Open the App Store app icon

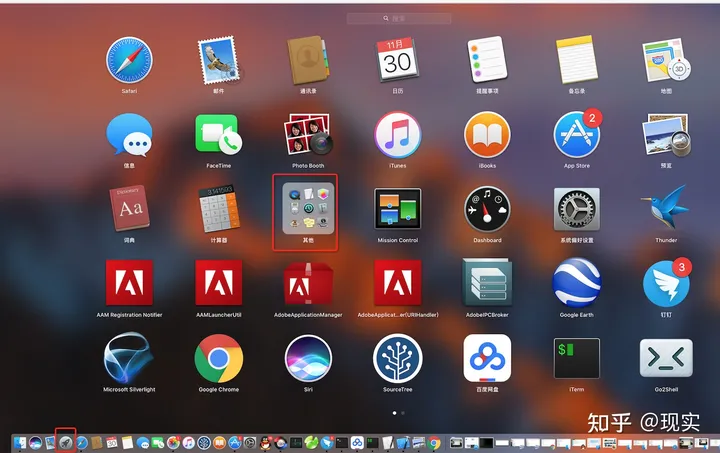(x=576, y=134)
